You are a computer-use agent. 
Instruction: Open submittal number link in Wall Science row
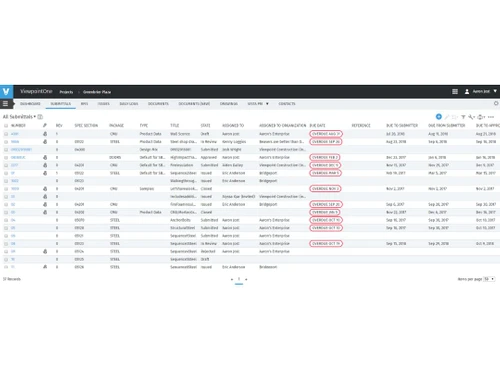(x=15, y=134)
